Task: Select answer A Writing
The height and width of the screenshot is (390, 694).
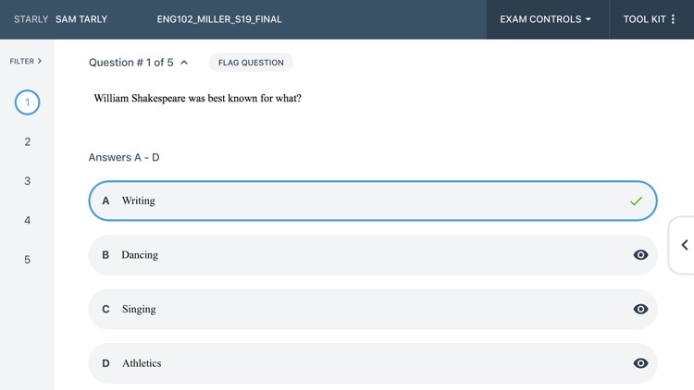Action: click(373, 201)
